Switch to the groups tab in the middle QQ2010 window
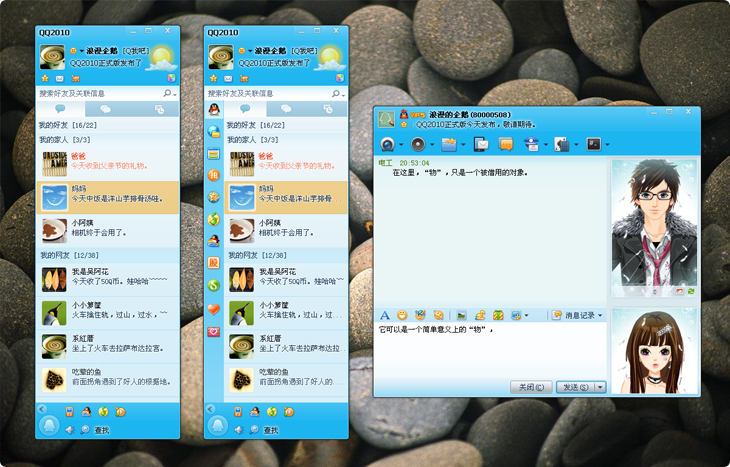 286,109
